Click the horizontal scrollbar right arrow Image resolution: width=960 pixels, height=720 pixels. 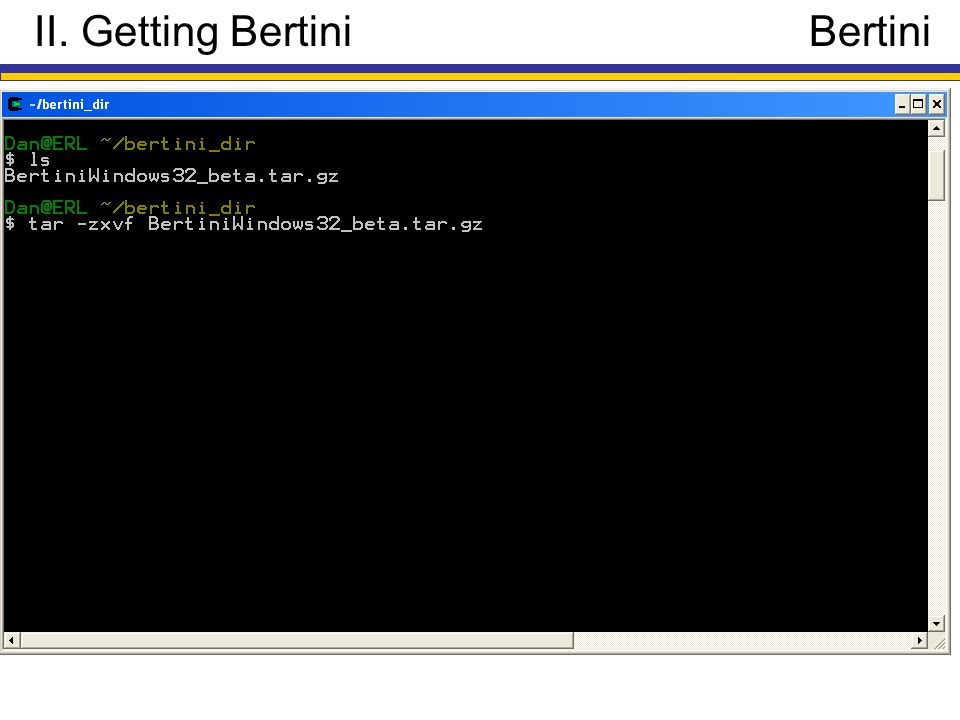coord(920,641)
